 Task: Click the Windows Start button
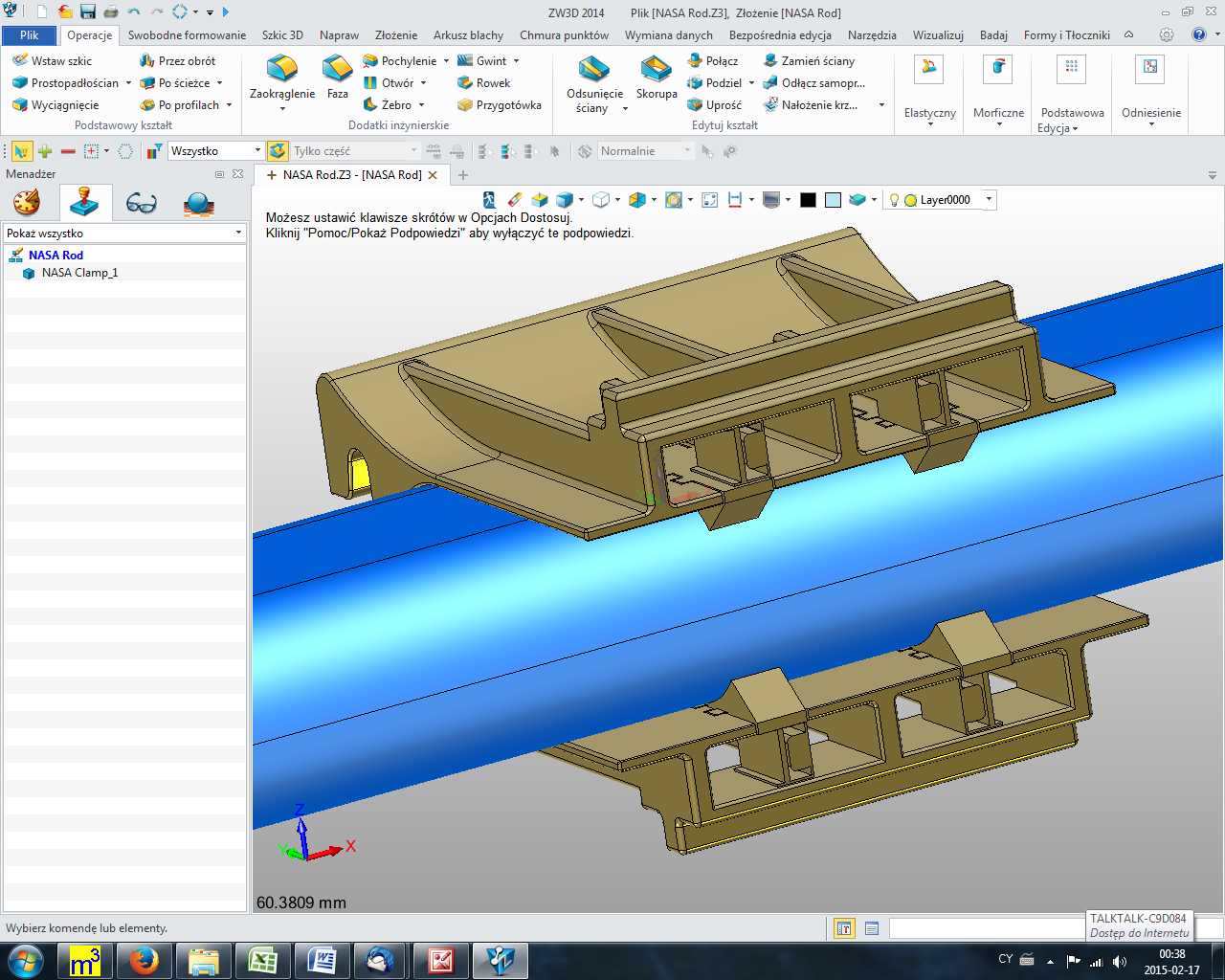pyautogui.click(x=25, y=961)
